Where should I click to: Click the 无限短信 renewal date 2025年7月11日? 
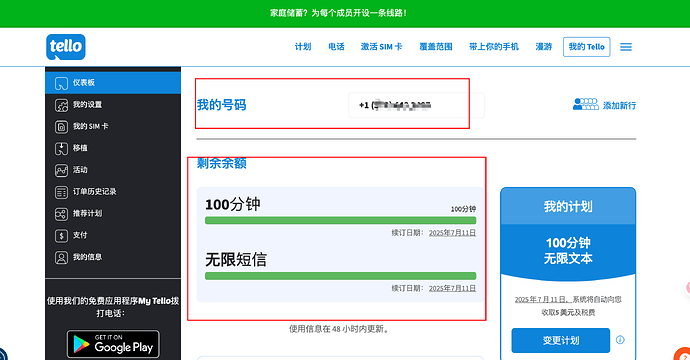click(x=452, y=288)
